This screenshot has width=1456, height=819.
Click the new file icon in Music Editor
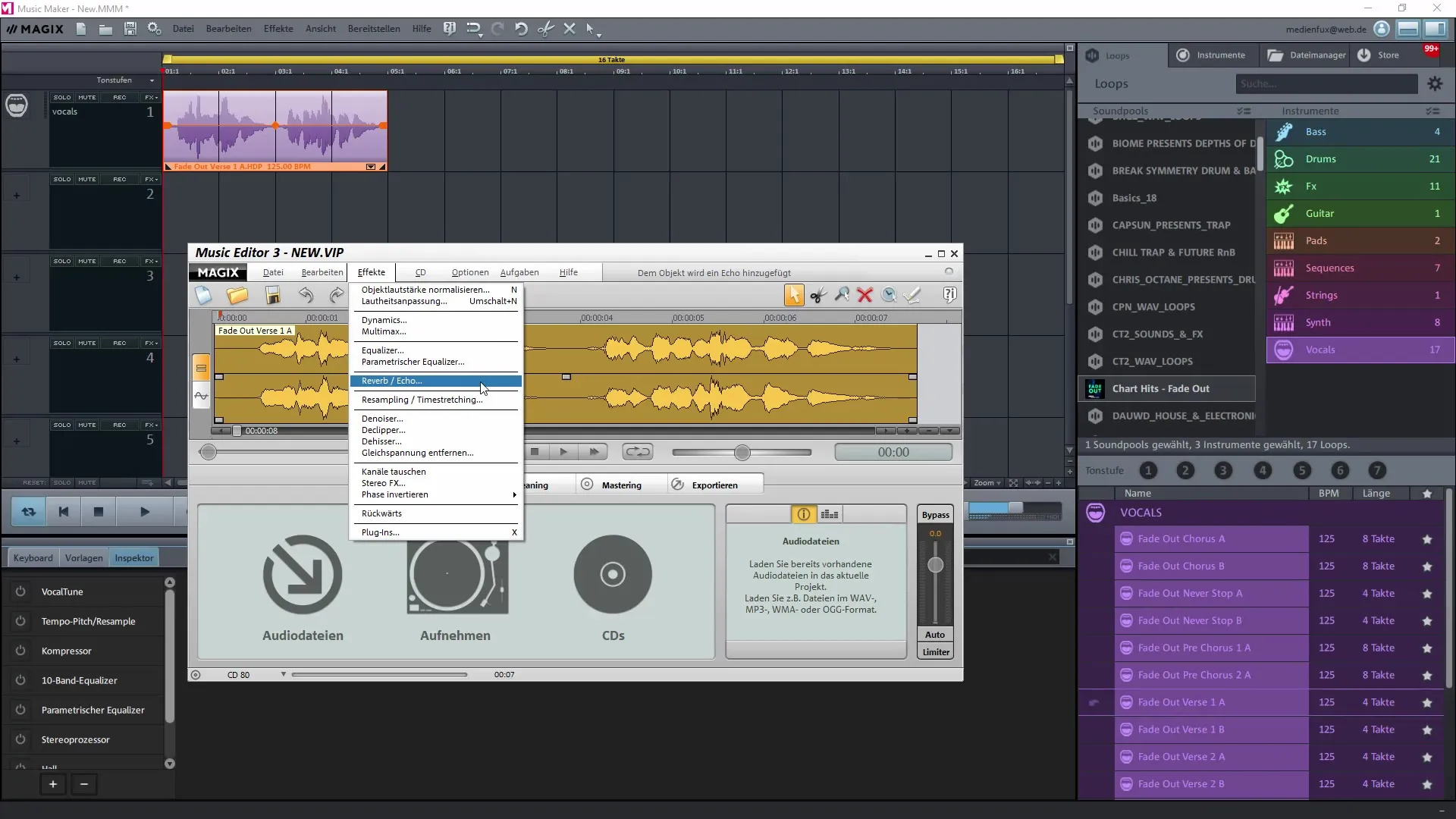[x=203, y=295]
